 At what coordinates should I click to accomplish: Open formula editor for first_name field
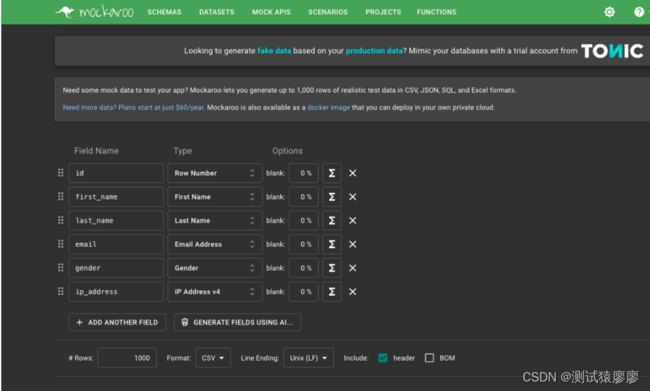(332, 197)
